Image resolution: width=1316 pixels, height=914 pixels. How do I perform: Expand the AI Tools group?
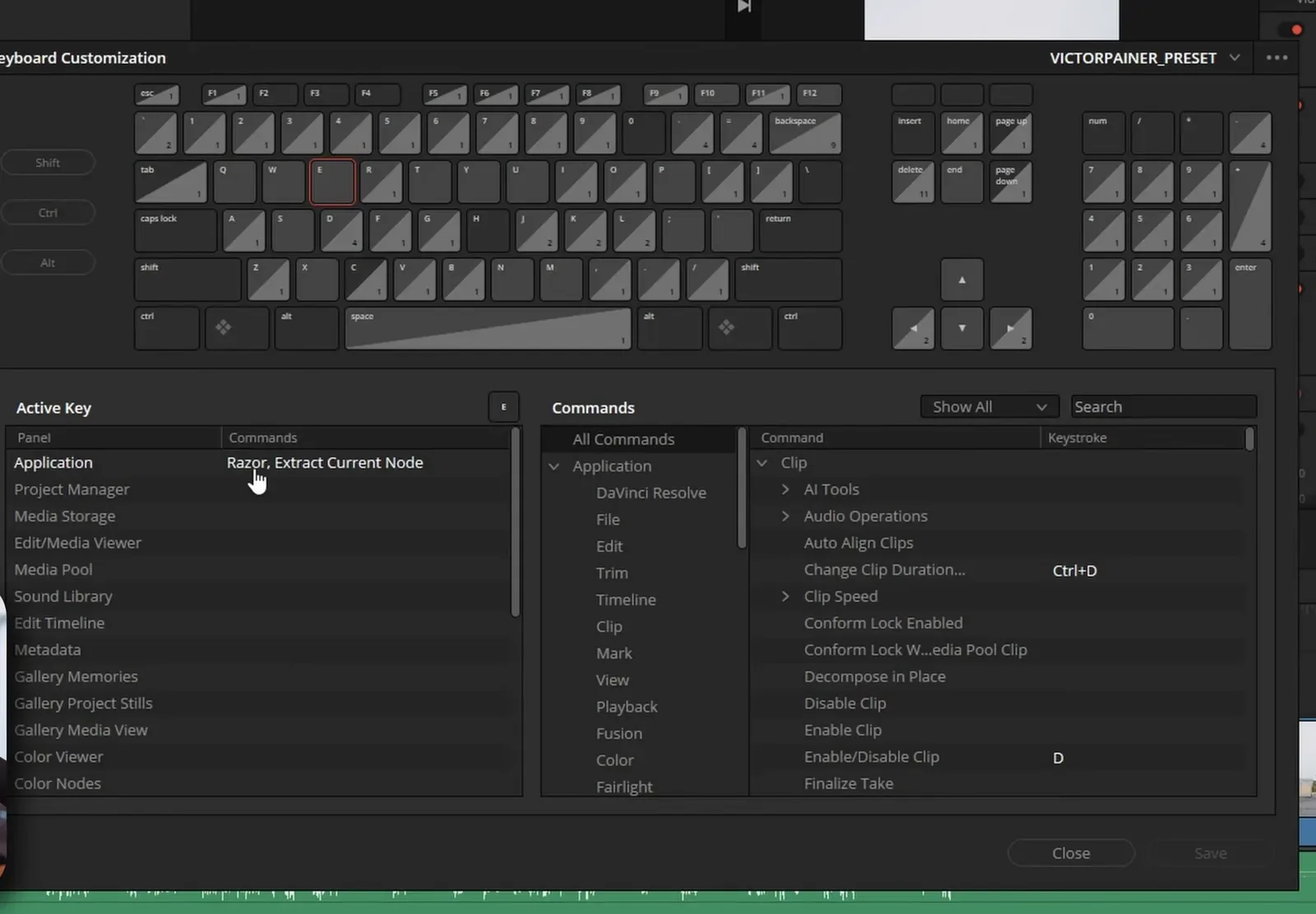(785, 489)
